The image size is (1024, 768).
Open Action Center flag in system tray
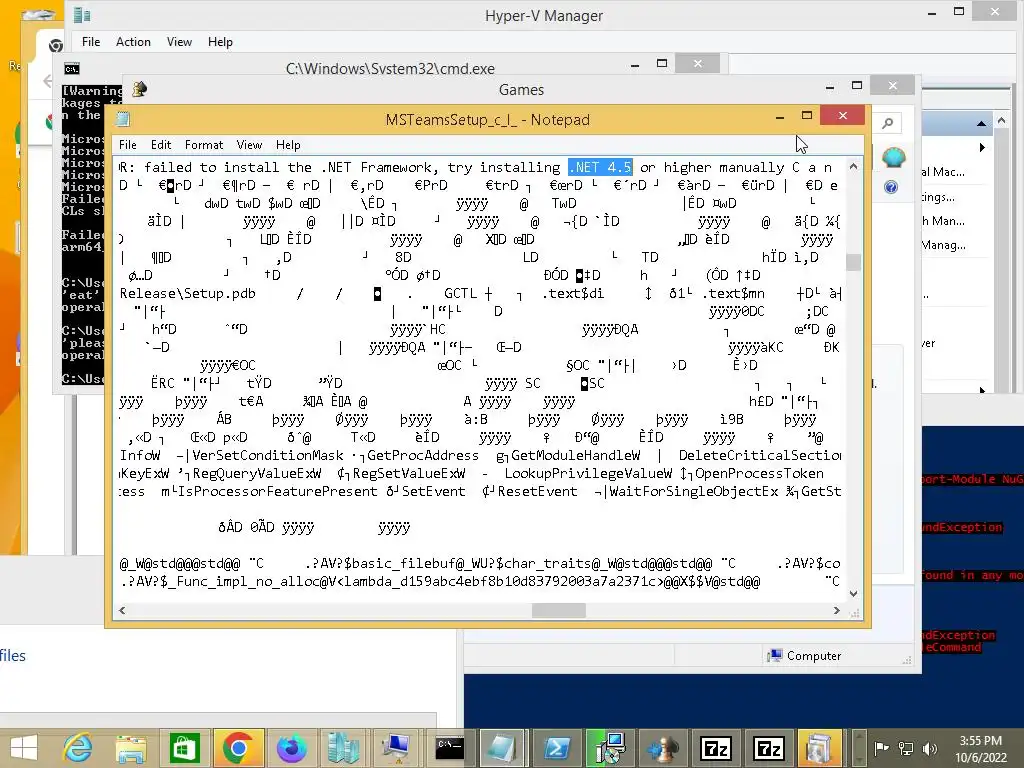[x=882, y=748]
